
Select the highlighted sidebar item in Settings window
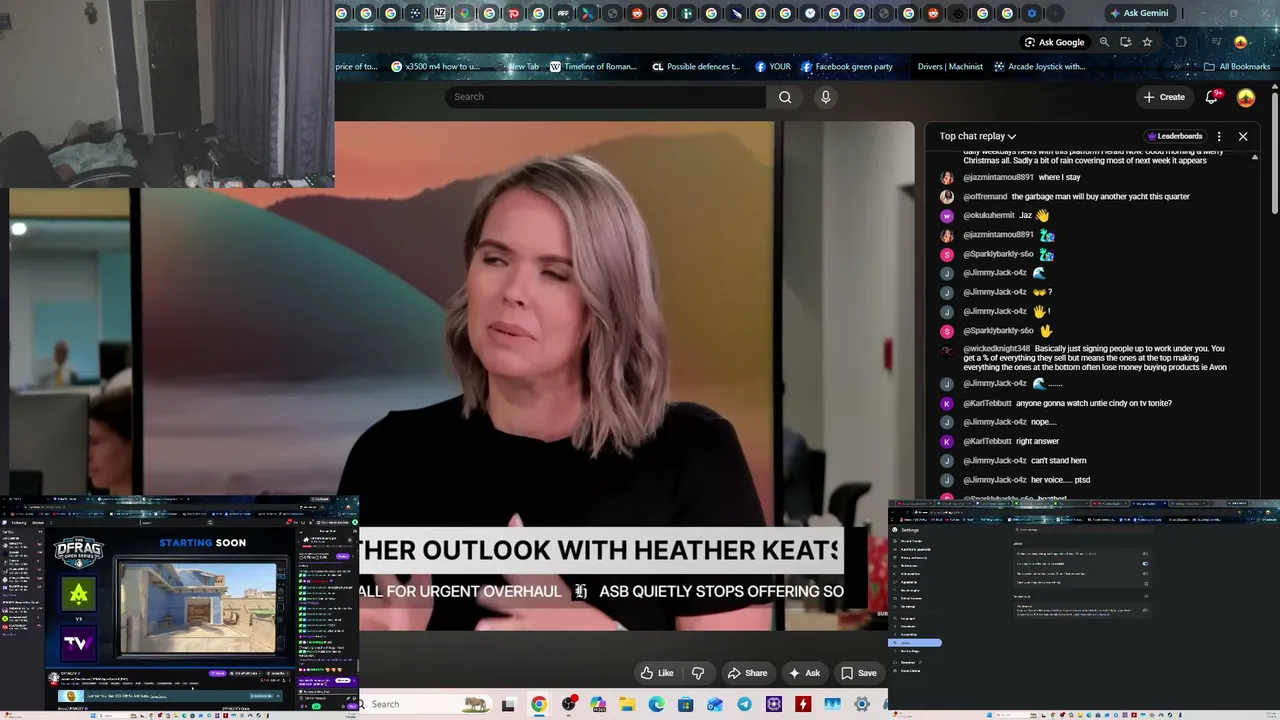tap(916, 642)
